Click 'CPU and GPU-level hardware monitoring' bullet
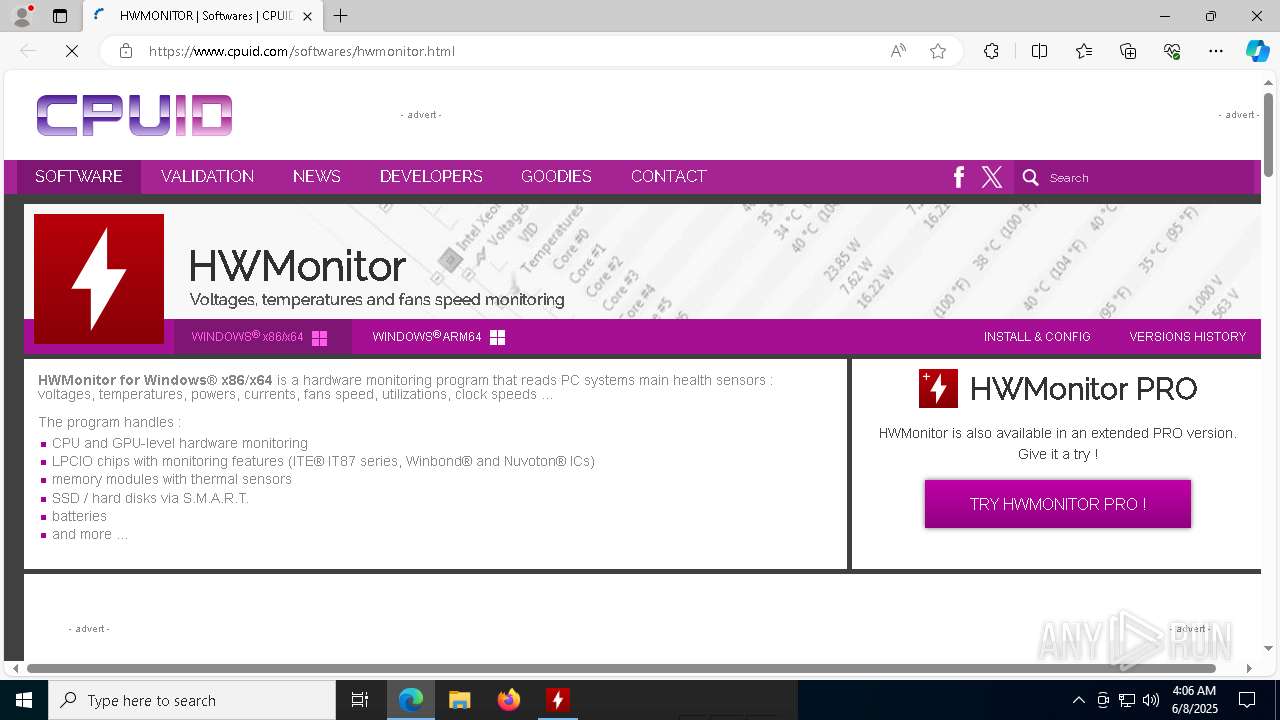1280x720 pixels. pyautogui.click(x=180, y=443)
